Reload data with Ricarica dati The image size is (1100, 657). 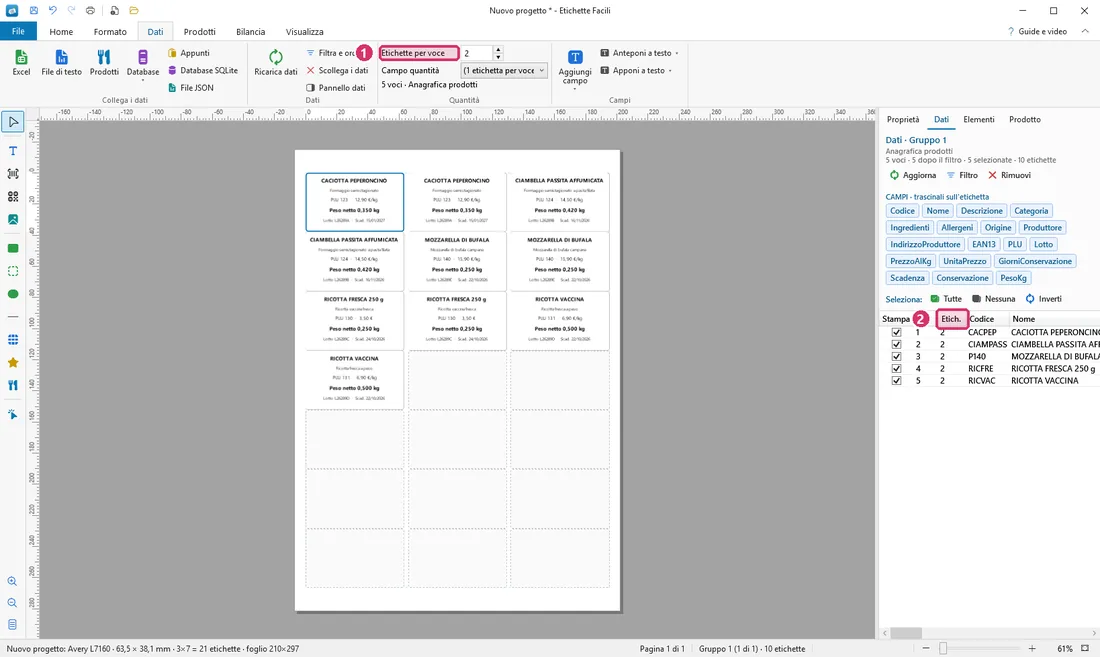coord(276,62)
